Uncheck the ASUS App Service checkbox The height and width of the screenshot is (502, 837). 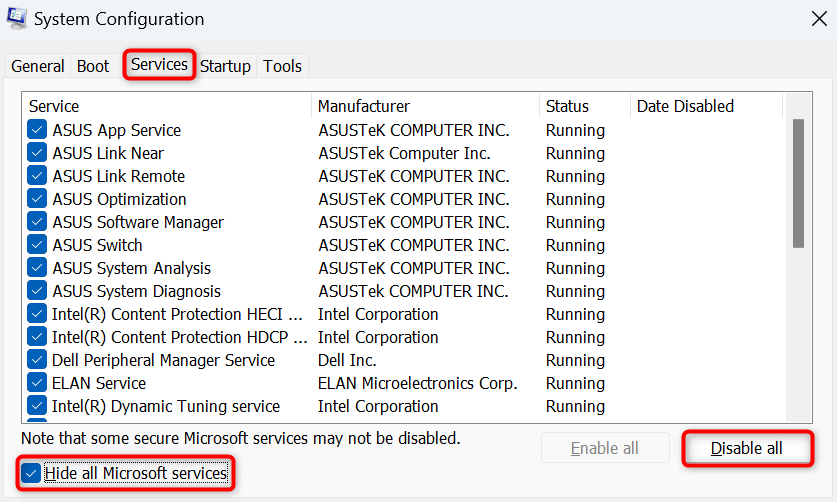tap(37, 130)
